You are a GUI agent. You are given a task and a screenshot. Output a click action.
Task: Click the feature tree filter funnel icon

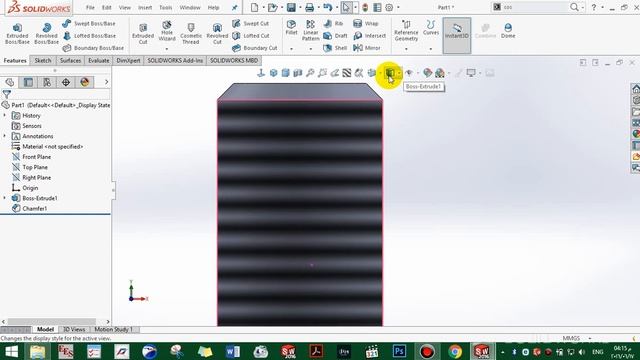pos(7,94)
